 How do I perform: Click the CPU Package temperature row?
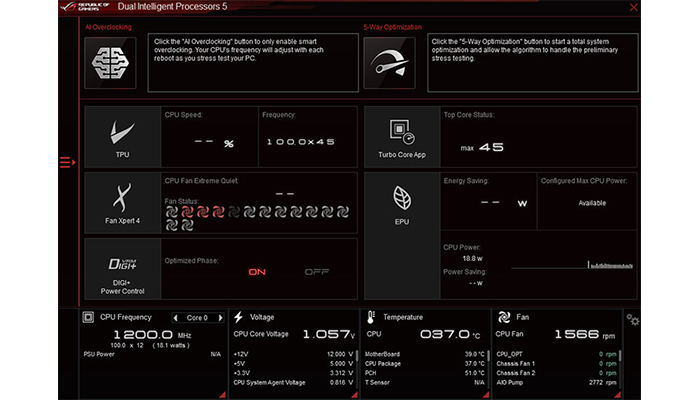pos(425,363)
